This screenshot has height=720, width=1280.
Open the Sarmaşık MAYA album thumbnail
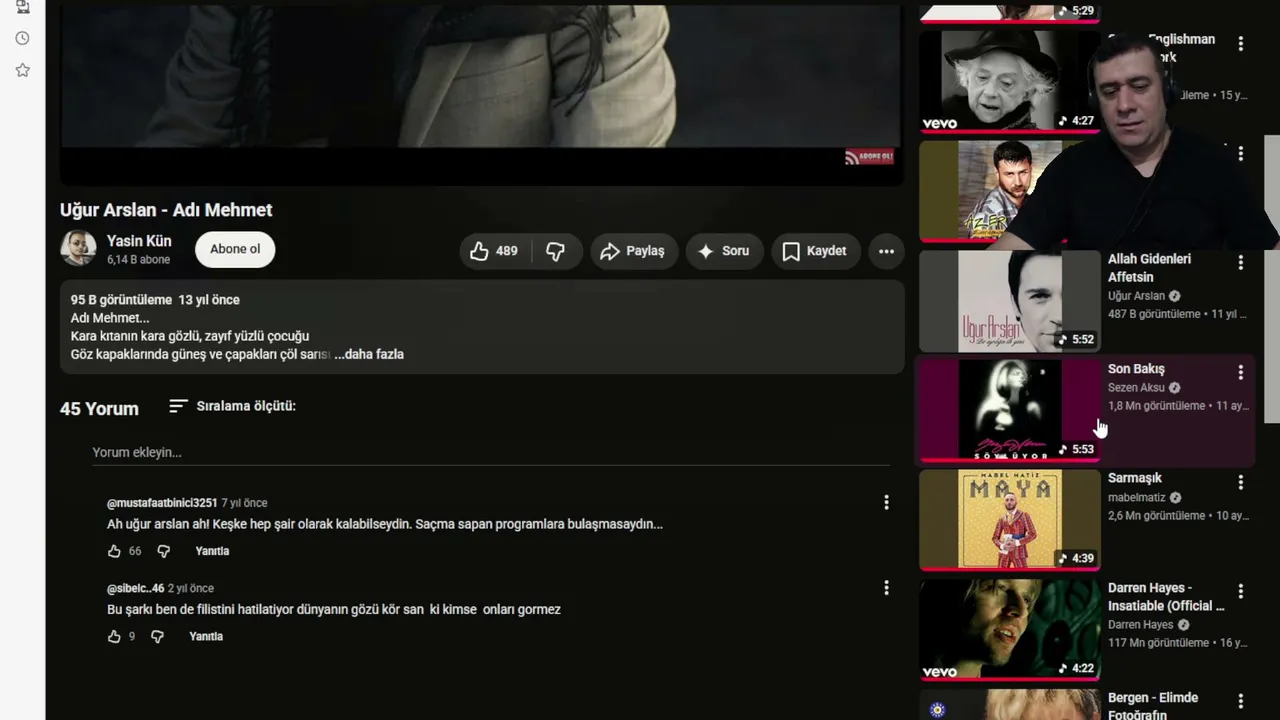[x=1009, y=519]
